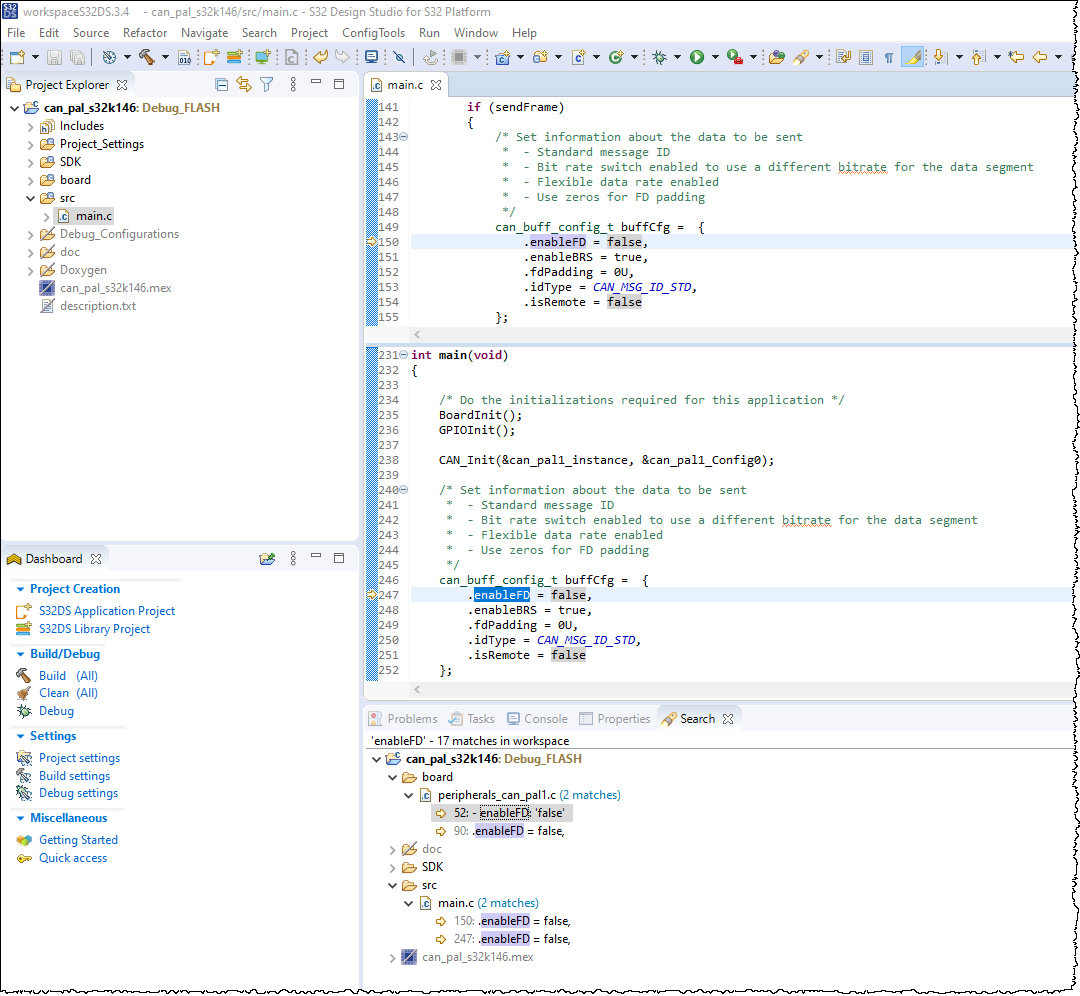Expand the SDK node in search results
This screenshot has height=996, width=1080.
(x=392, y=867)
